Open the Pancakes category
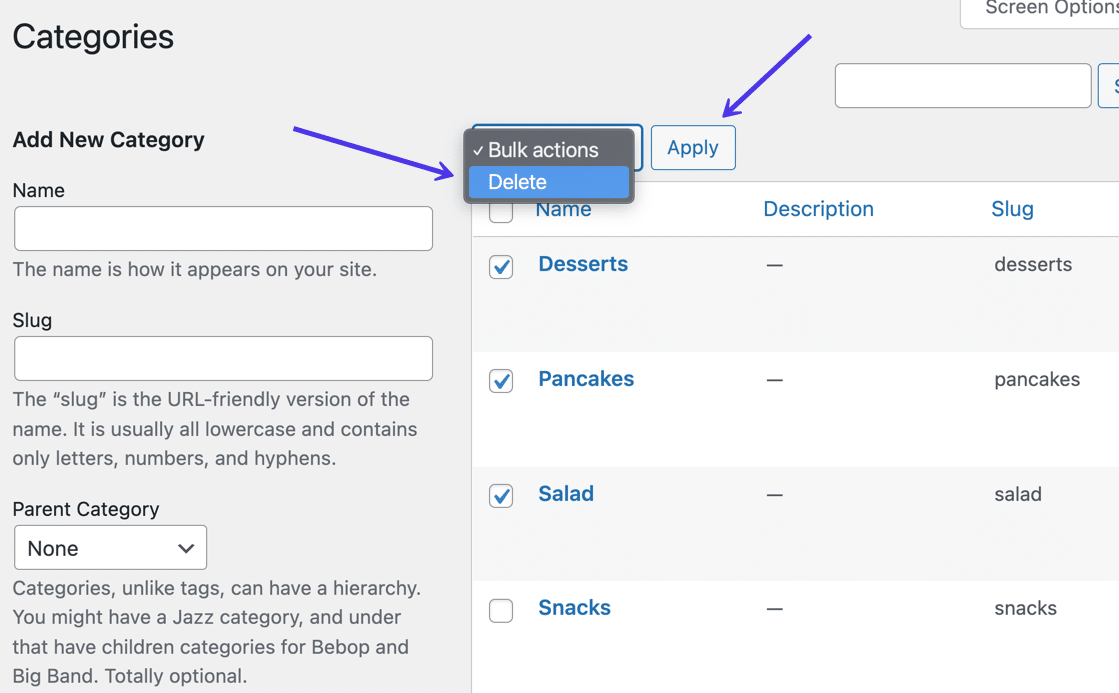The width and height of the screenshot is (1119, 693). [x=586, y=378]
